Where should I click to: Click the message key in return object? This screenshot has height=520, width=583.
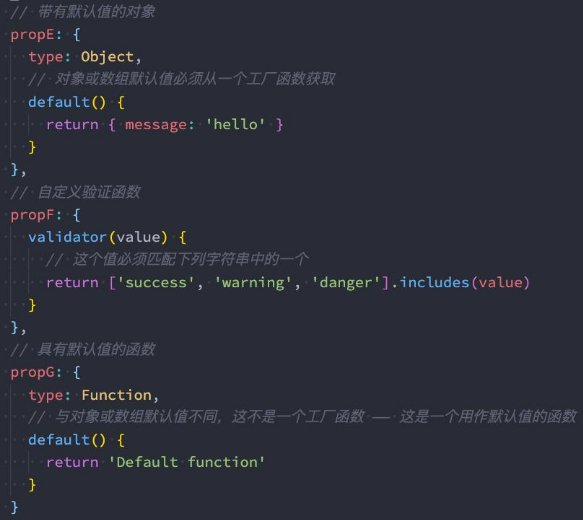[156, 125]
